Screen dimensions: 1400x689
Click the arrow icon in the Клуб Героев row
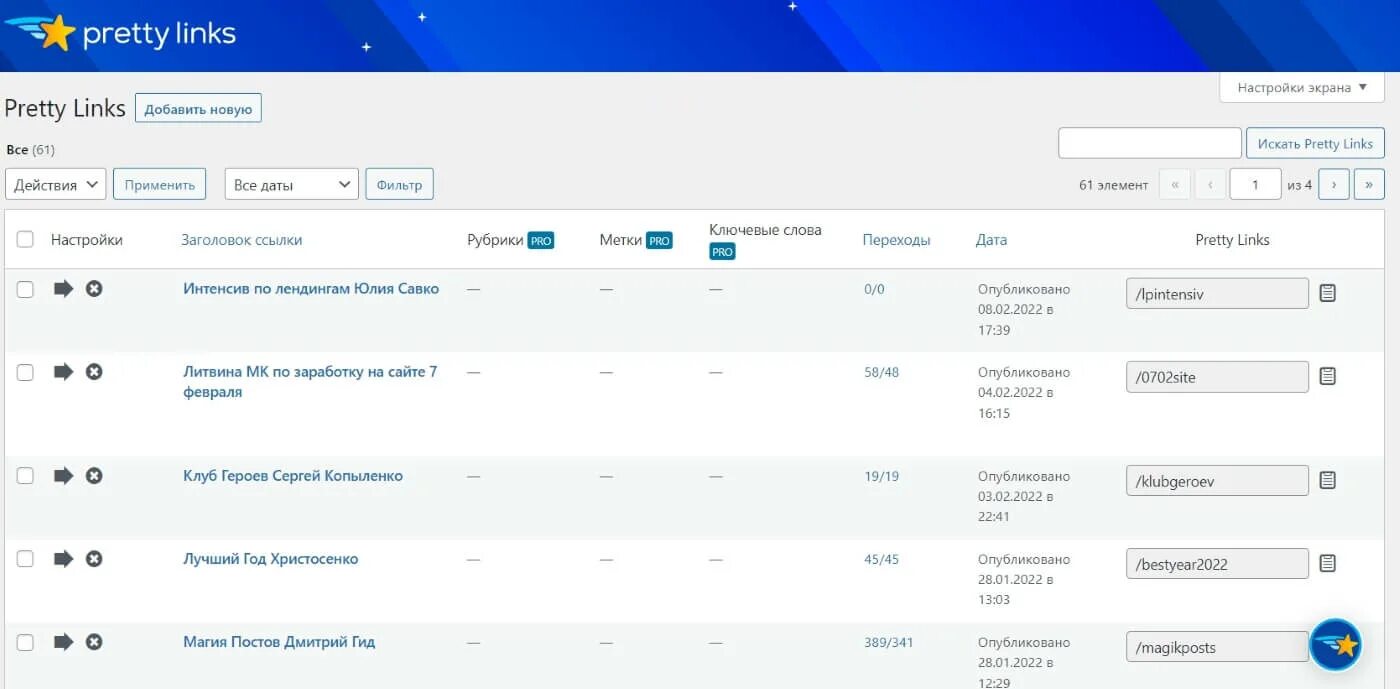[x=64, y=476]
